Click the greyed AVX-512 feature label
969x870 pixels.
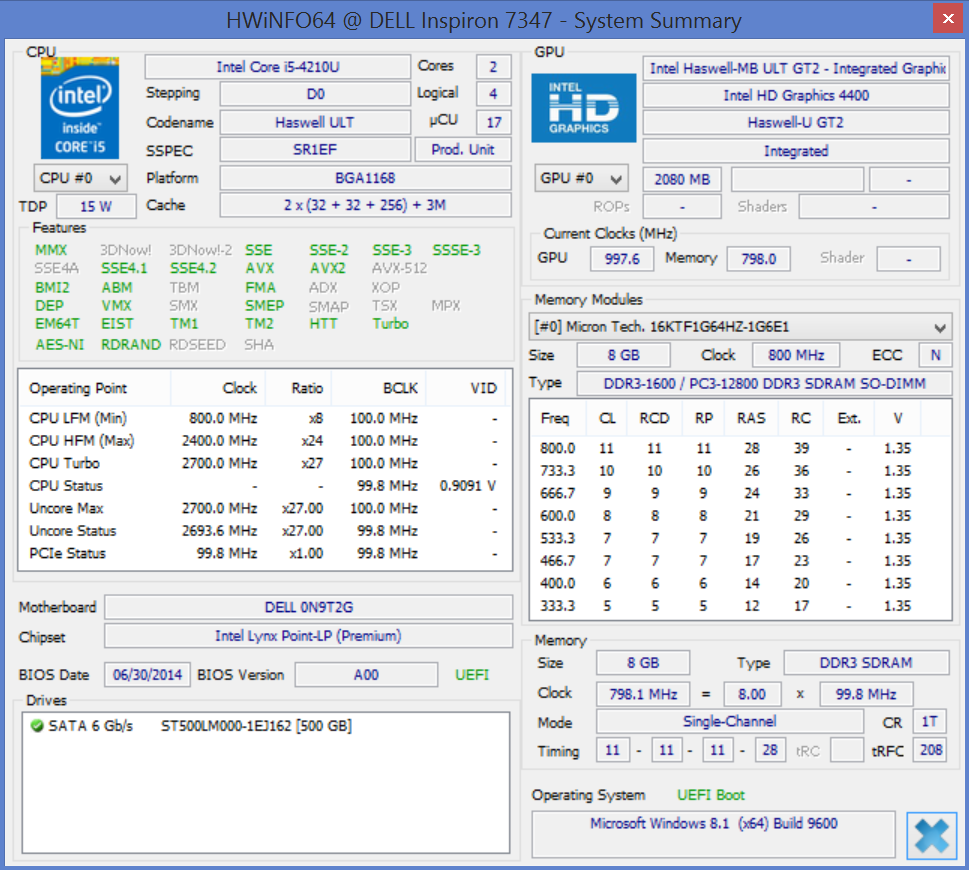coord(399,268)
